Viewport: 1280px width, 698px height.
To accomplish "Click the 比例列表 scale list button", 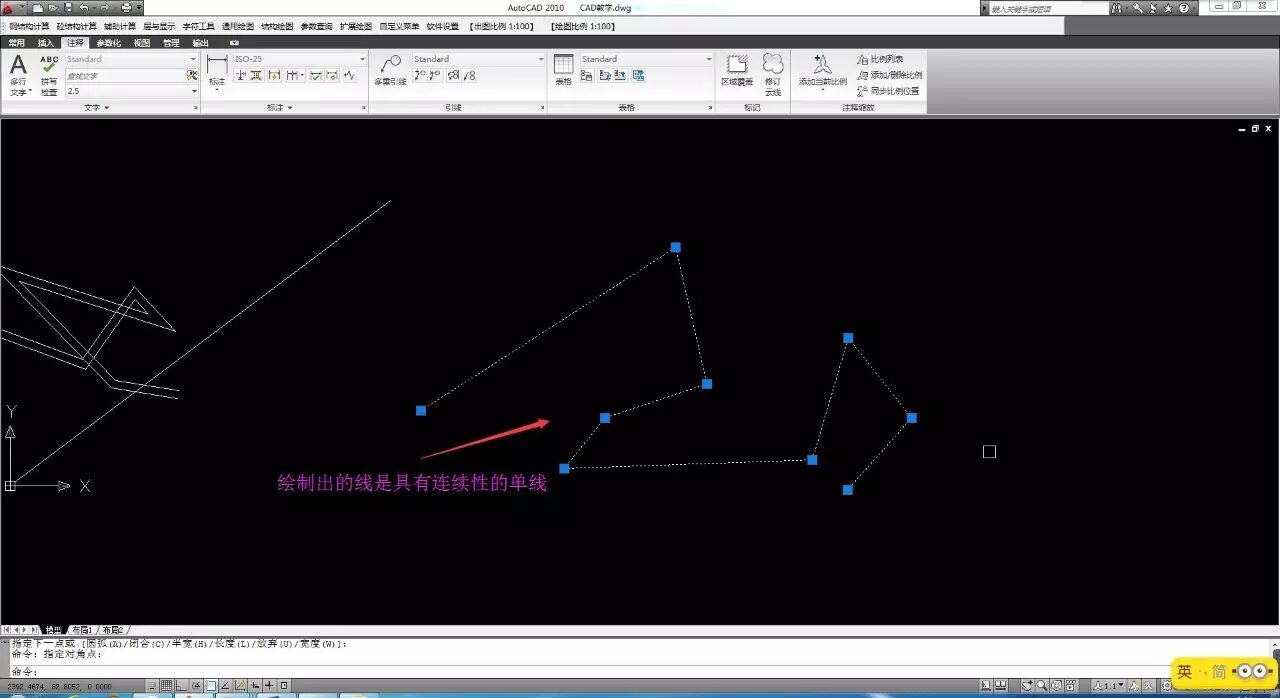I will [x=880, y=59].
